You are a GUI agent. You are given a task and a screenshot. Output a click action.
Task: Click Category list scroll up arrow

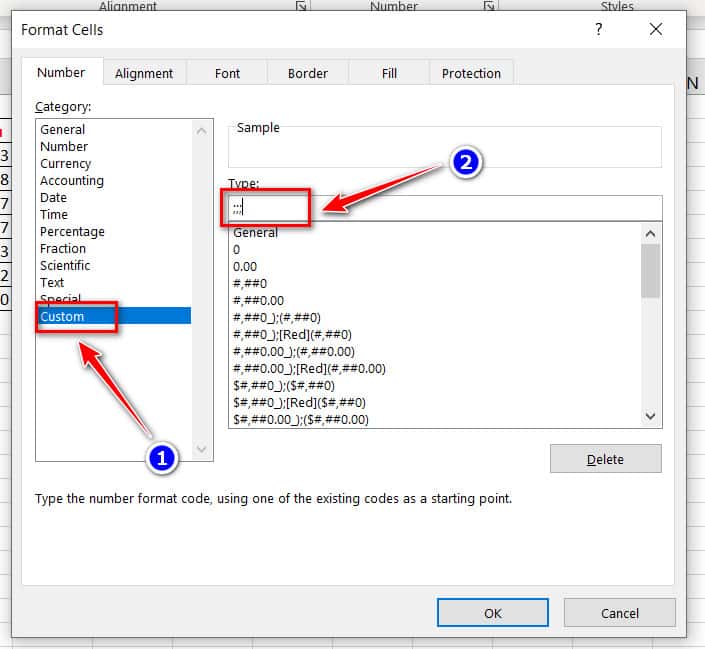[201, 131]
